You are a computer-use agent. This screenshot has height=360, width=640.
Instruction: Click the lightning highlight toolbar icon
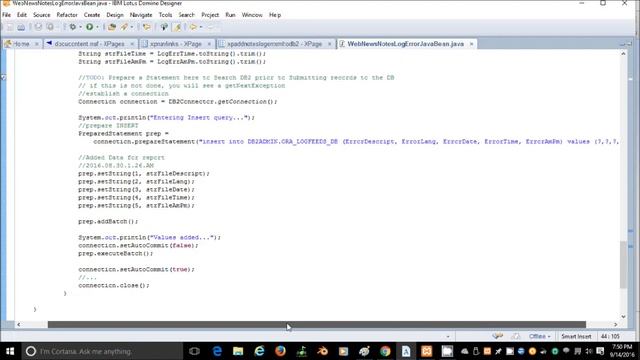coord(178,27)
